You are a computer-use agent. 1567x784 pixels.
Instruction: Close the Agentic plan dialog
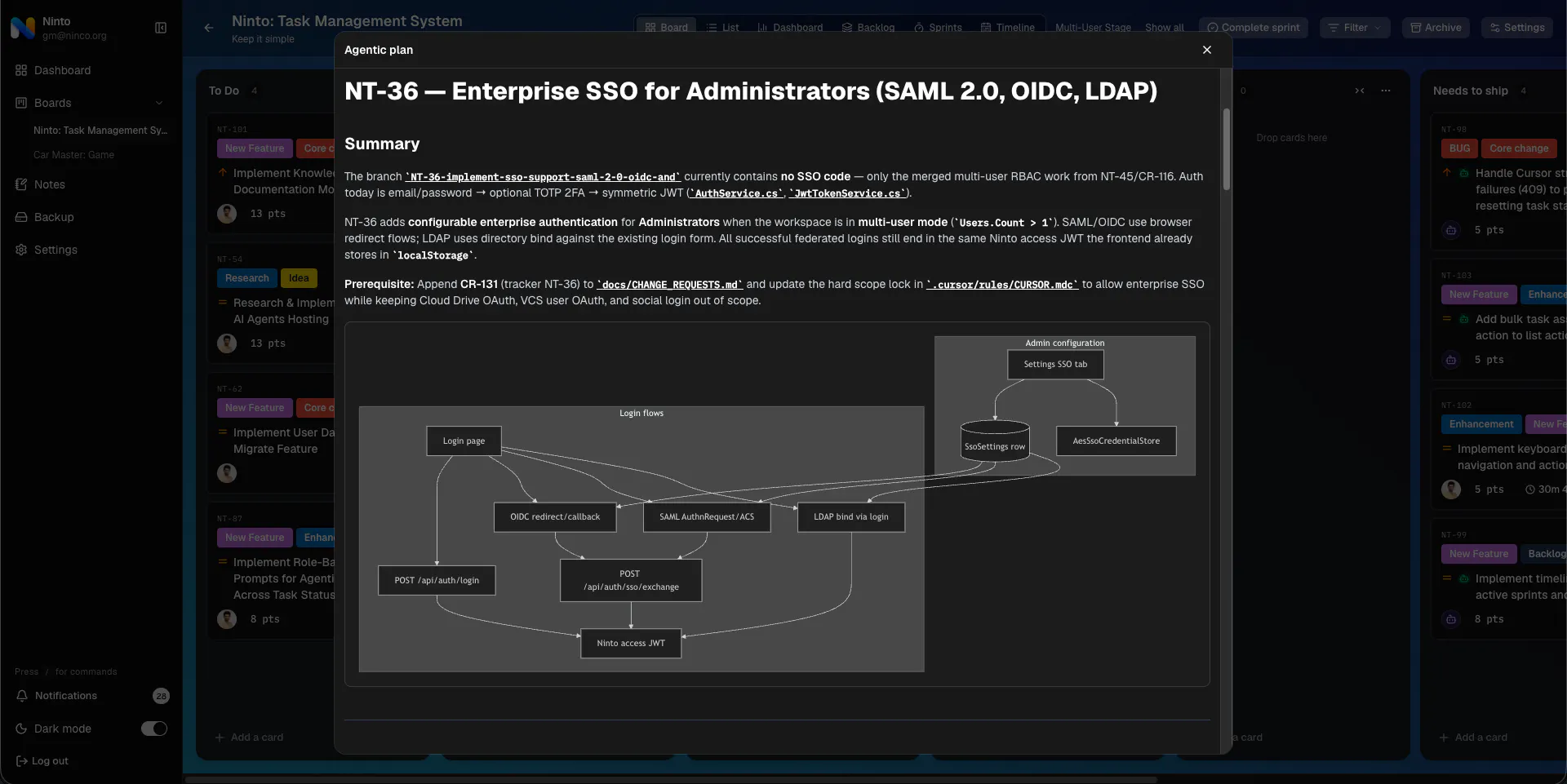pos(1206,50)
